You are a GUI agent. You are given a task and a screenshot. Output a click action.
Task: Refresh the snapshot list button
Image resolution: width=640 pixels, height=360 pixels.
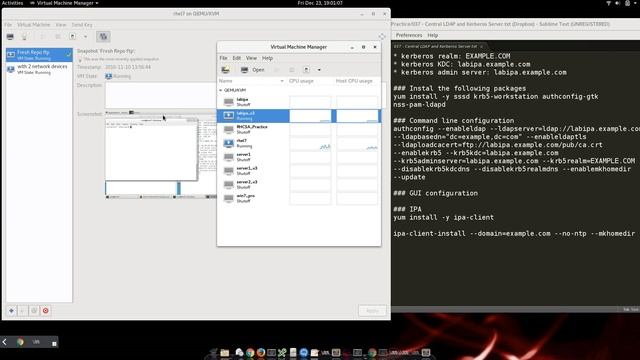click(34, 311)
